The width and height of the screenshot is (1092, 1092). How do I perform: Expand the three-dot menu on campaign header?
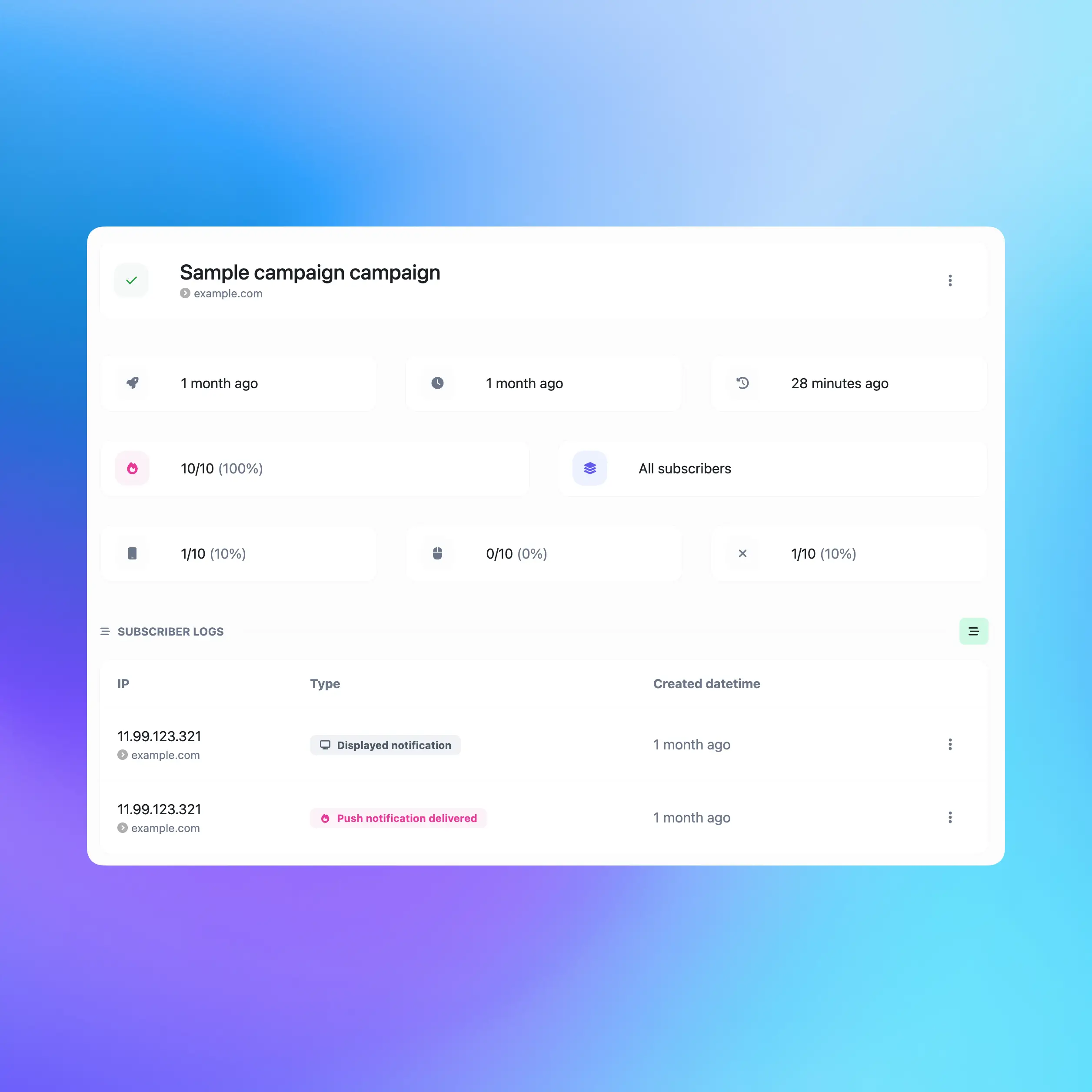point(951,280)
